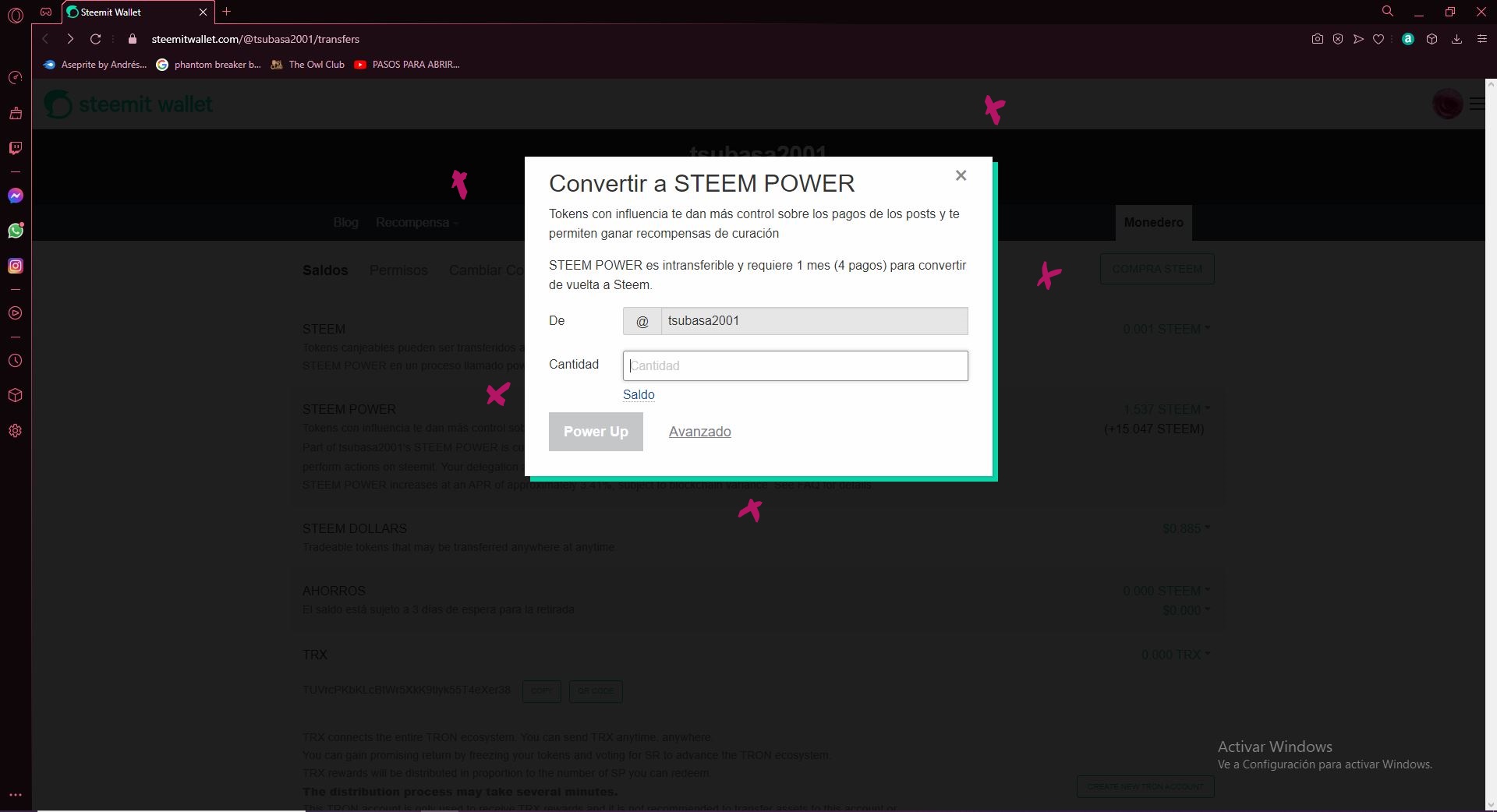1497x812 pixels.
Task: Expand the $0.885 Steem Dollars dropdown
Action: 1186,528
